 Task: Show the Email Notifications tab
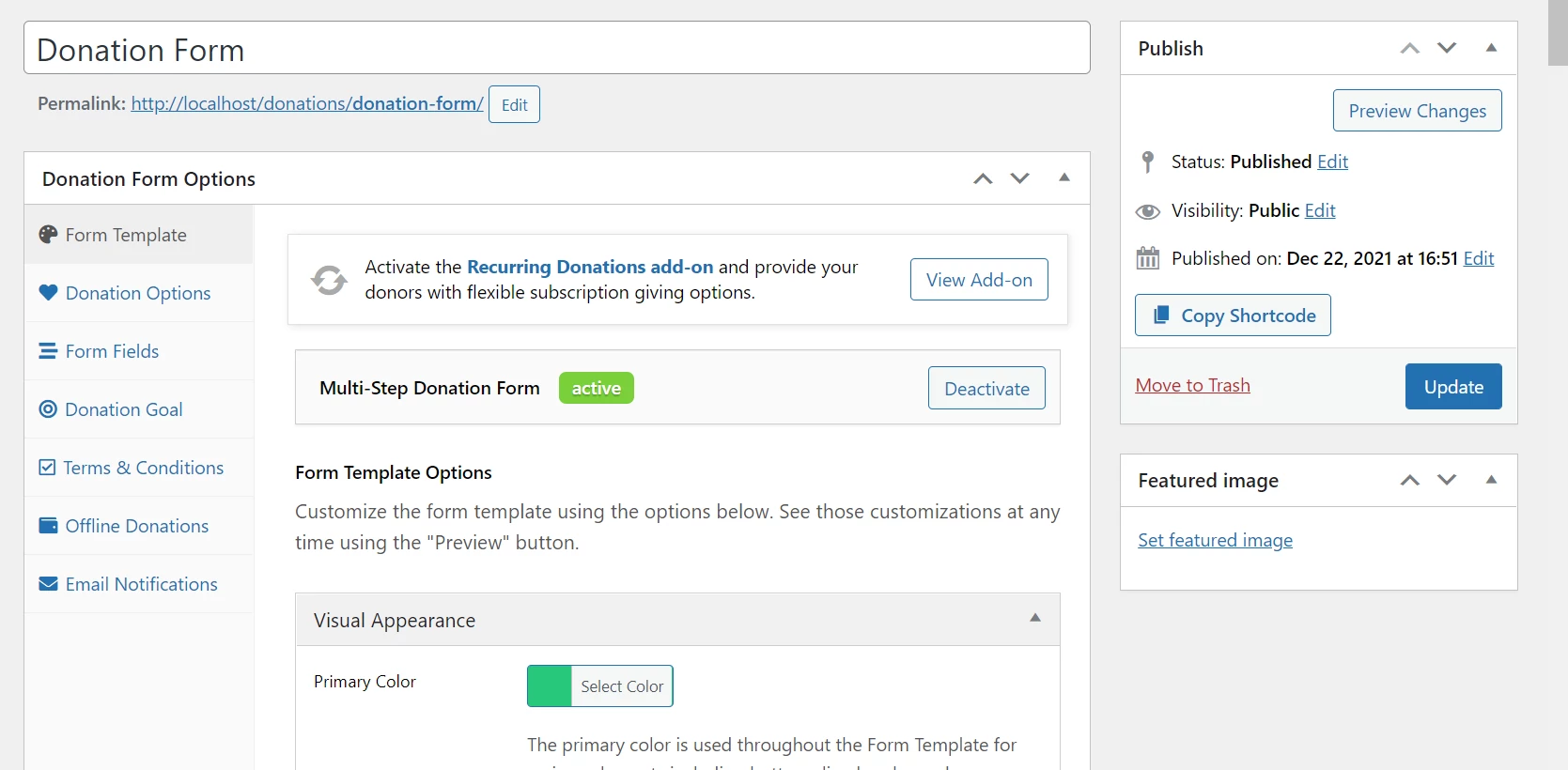[x=139, y=584]
